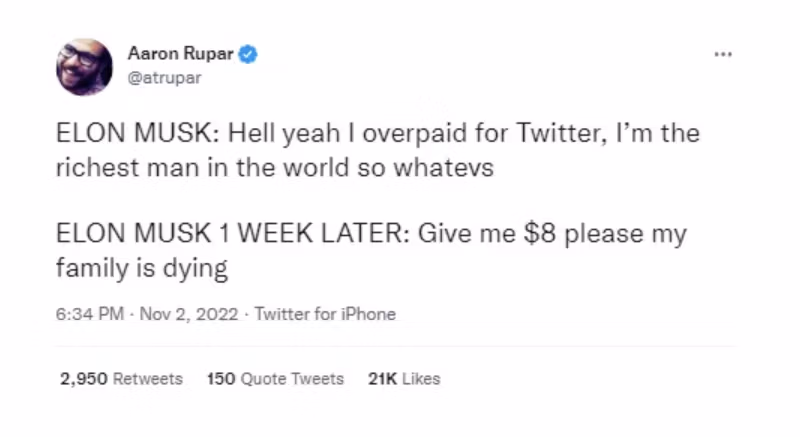Click the Aaron Rupar display name
The width and height of the screenshot is (800, 437).
point(179,55)
